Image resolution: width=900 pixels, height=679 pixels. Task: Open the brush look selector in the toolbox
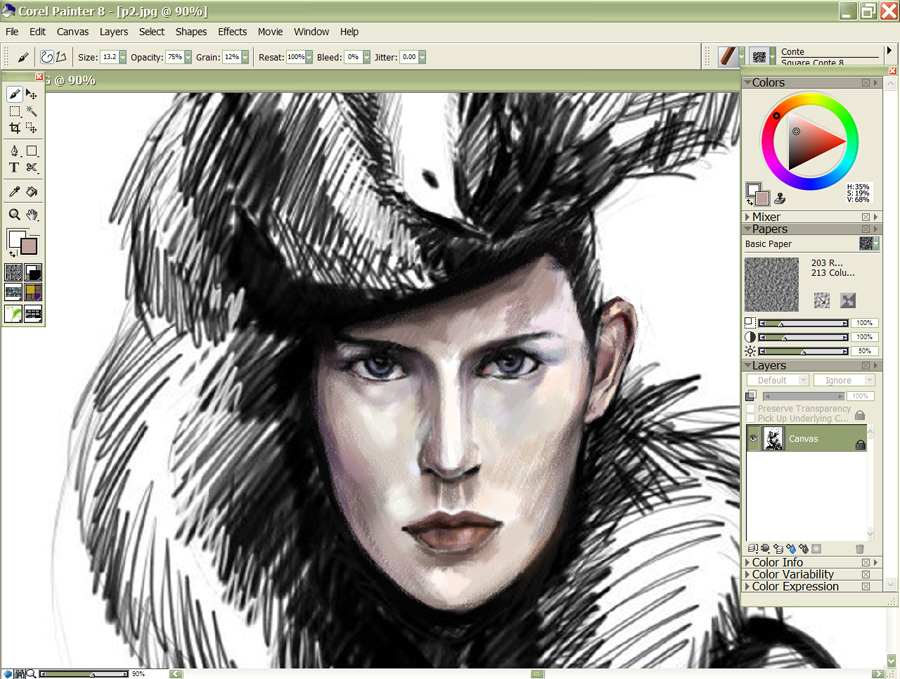point(13,313)
